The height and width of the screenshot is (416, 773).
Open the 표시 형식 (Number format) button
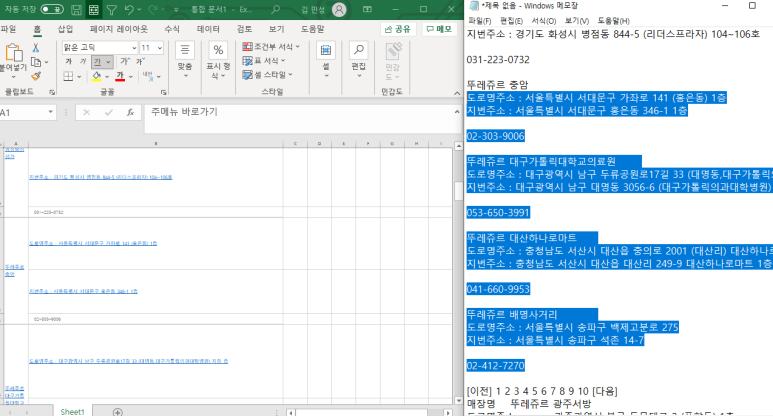pyautogui.click(x=218, y=60)
